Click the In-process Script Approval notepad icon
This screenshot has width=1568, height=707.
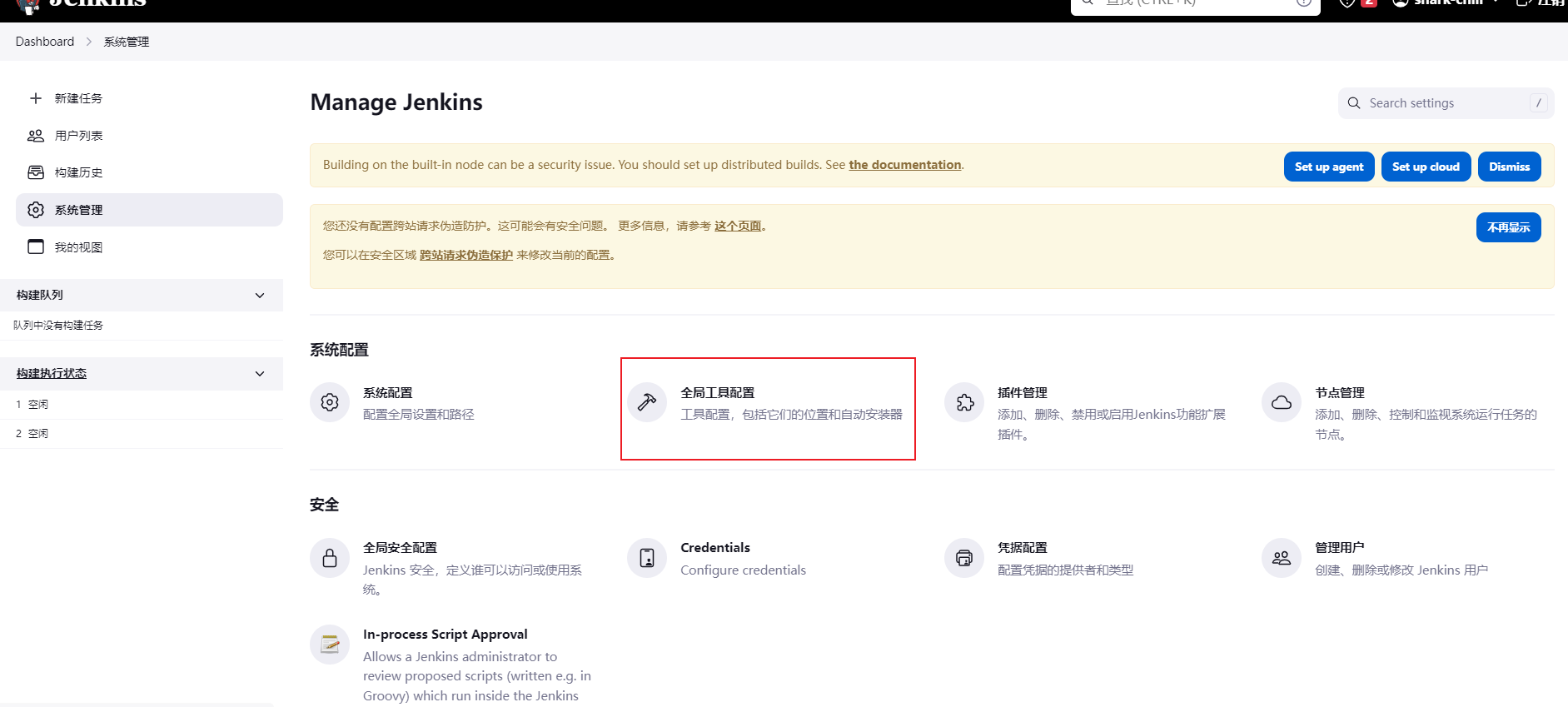[x=330, y=645]
